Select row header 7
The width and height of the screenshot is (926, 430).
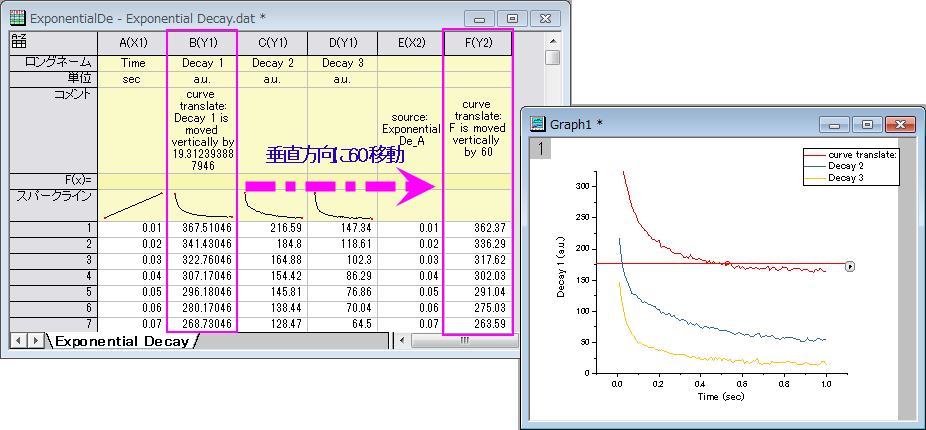[53, 324]
